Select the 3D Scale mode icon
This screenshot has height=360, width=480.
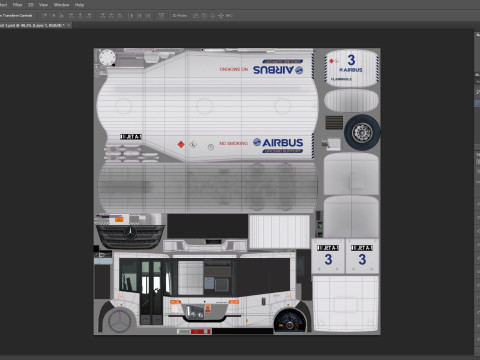tap(229, 16)
